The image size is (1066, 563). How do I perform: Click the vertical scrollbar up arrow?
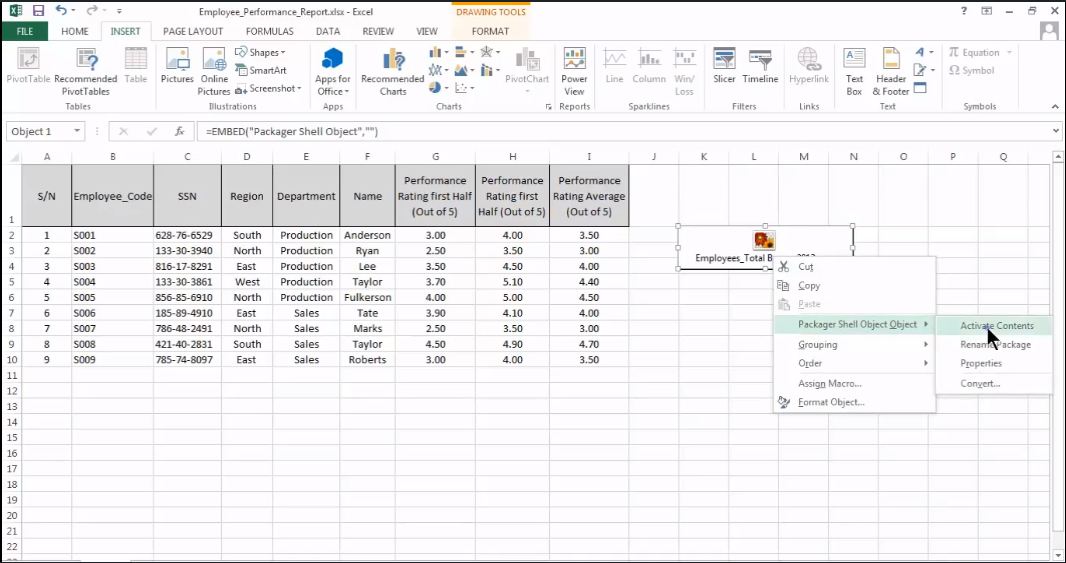click(1057, 157)
